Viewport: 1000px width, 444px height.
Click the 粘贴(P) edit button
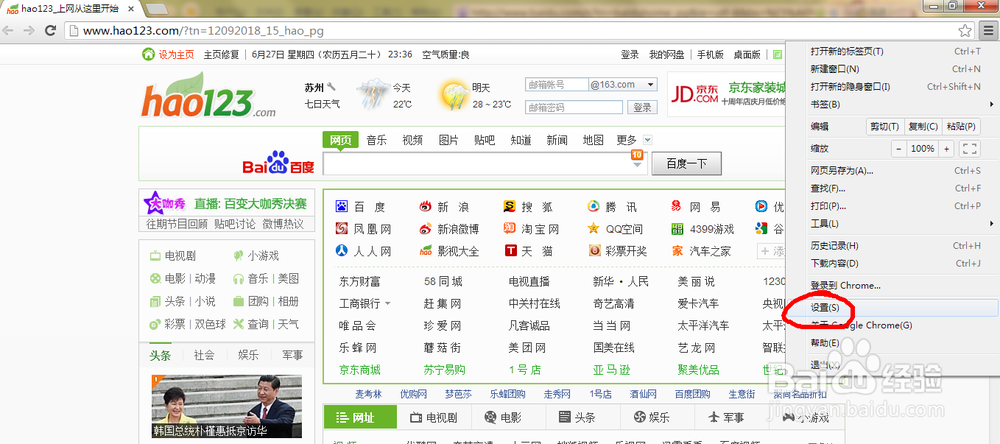pyautogui.click(x=961, y=127)
